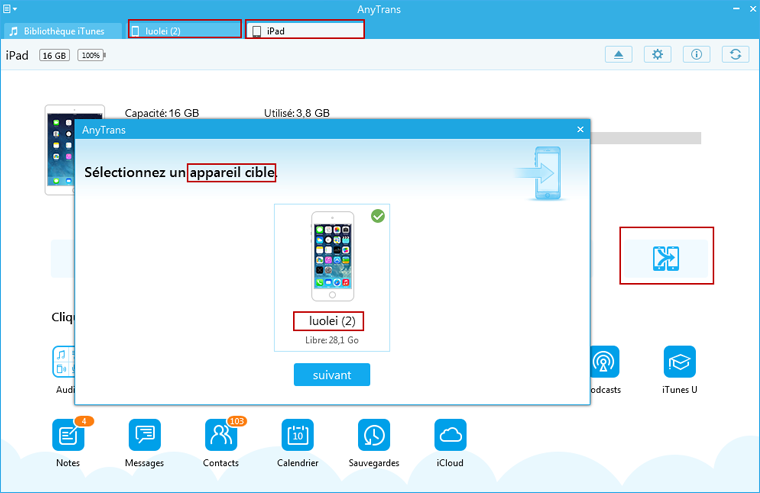Click the Libre: 28,1 Go text
760x493 pixels.
click(x=332, y=340)
